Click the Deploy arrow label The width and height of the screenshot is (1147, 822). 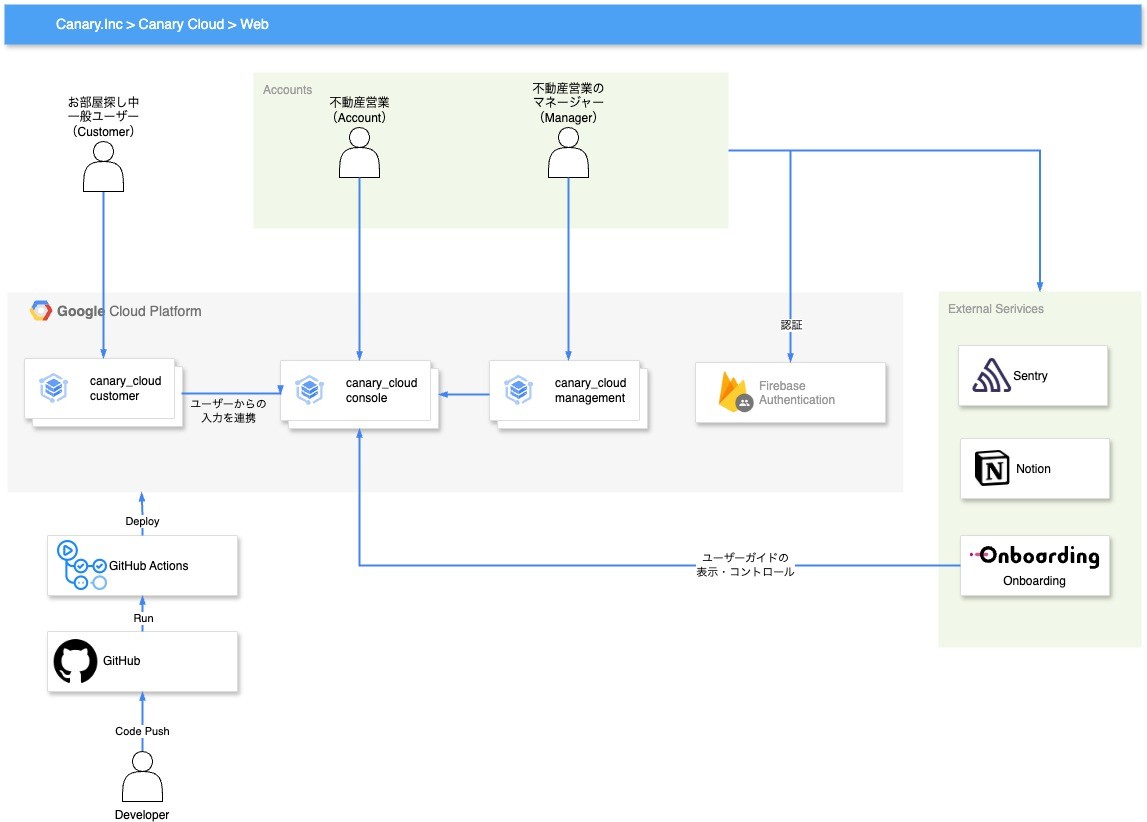[x=142, y=521]
